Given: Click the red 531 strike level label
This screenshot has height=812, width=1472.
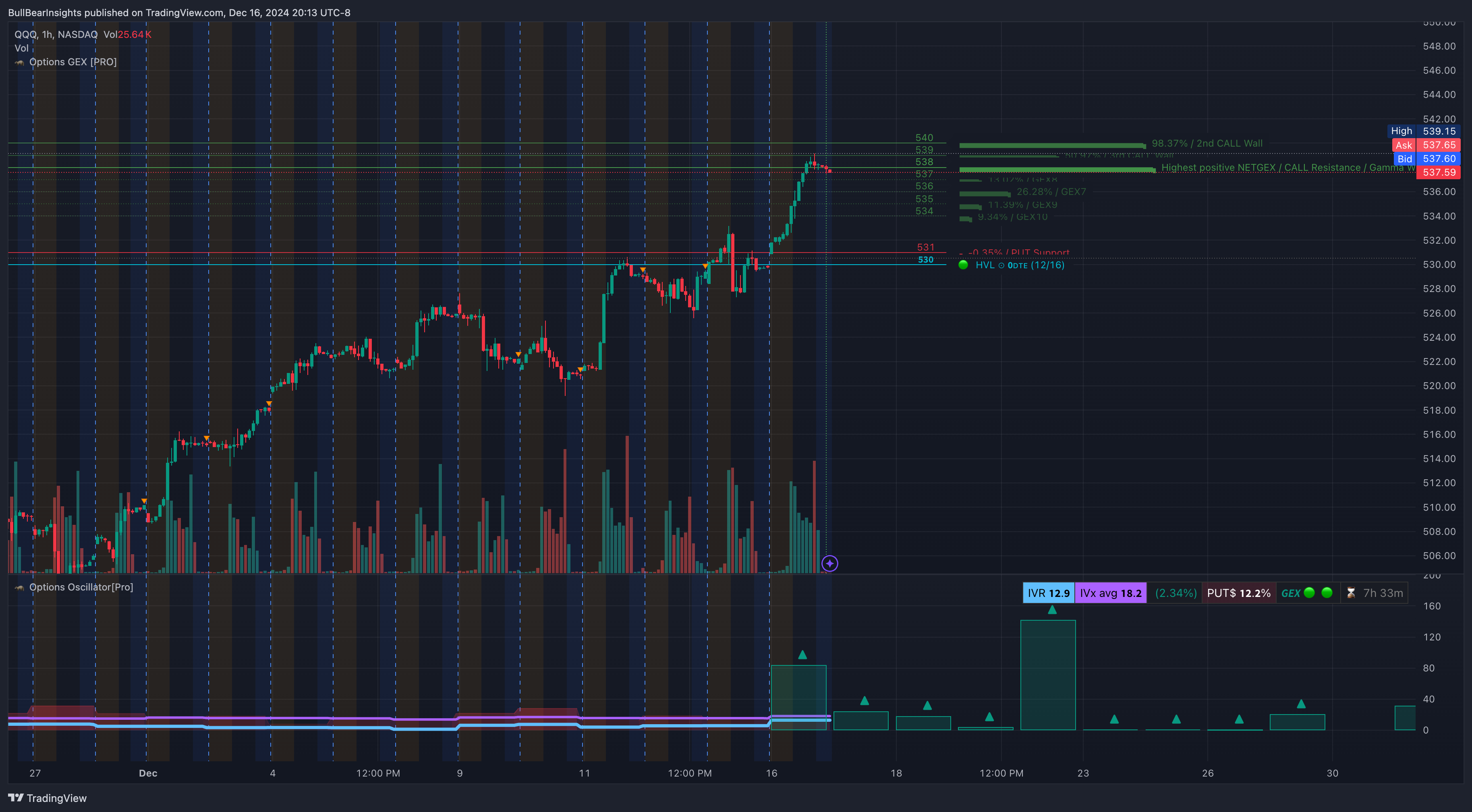Looking at the screenshot, I should 925,247.
